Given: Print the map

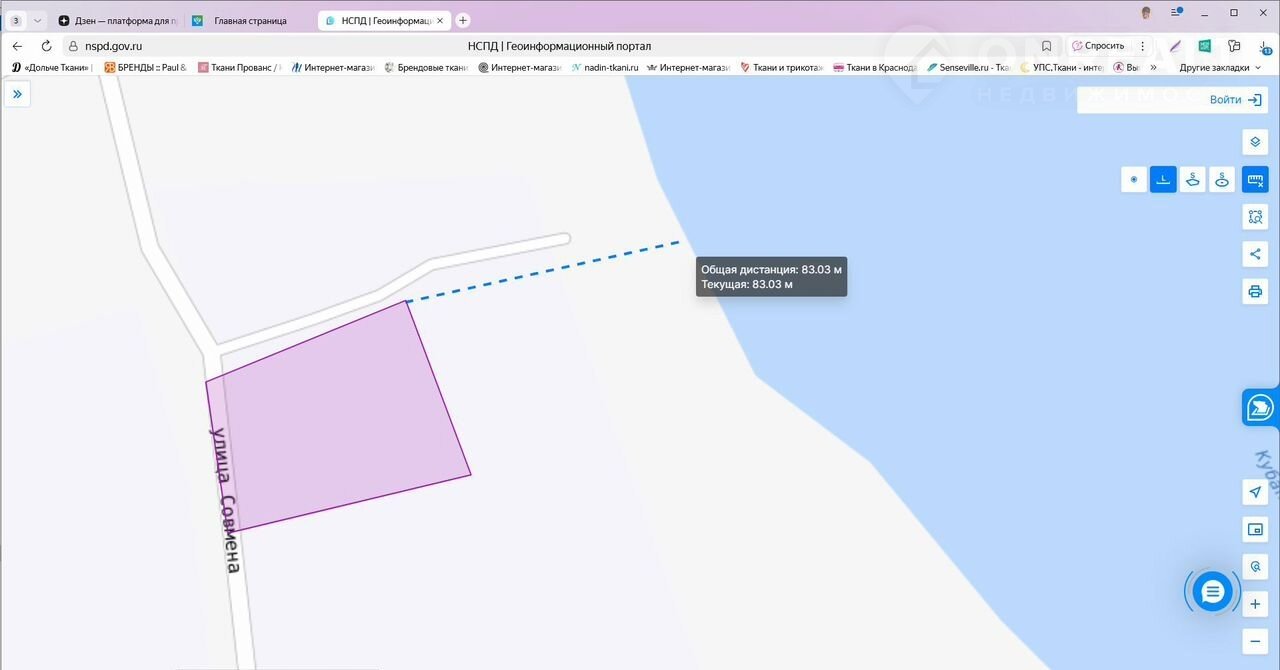Looking at the screenshot, I should tap(1255, 291).
